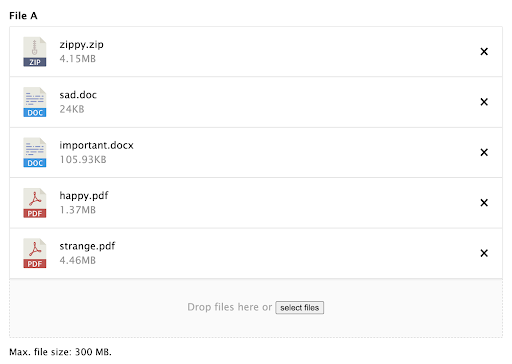This screenshot has width=512, height=364.
Task: Click the PDF icon for strange.pdf
Action: (x=35, y=253)
